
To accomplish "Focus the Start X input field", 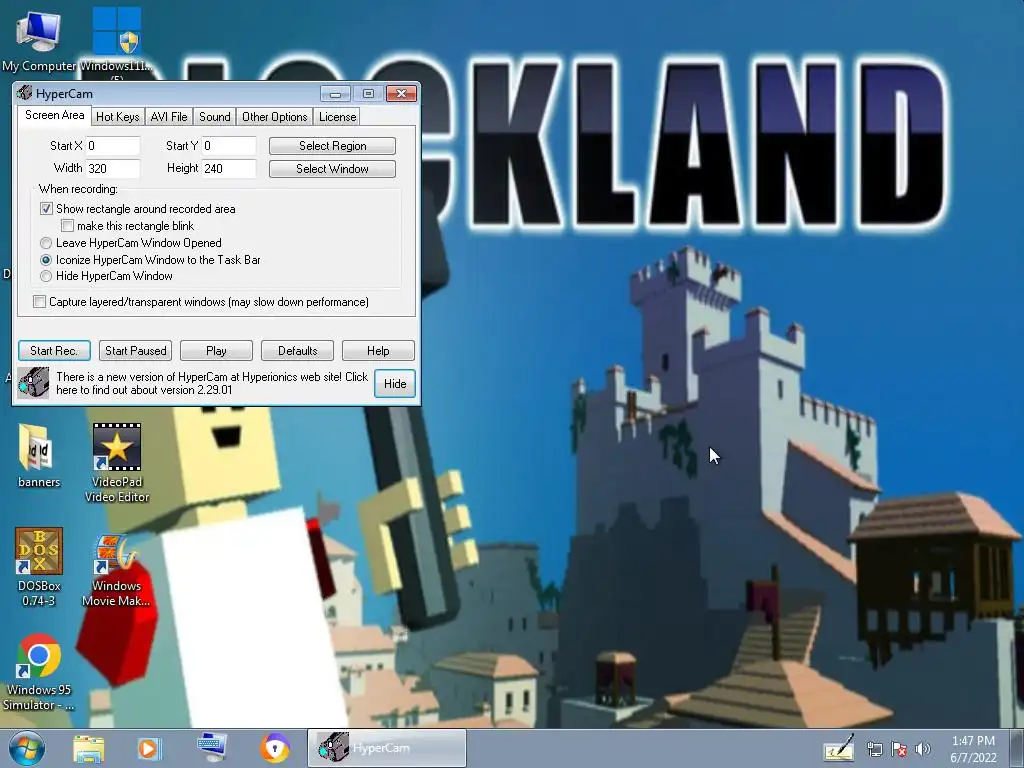I will (113, 146).
